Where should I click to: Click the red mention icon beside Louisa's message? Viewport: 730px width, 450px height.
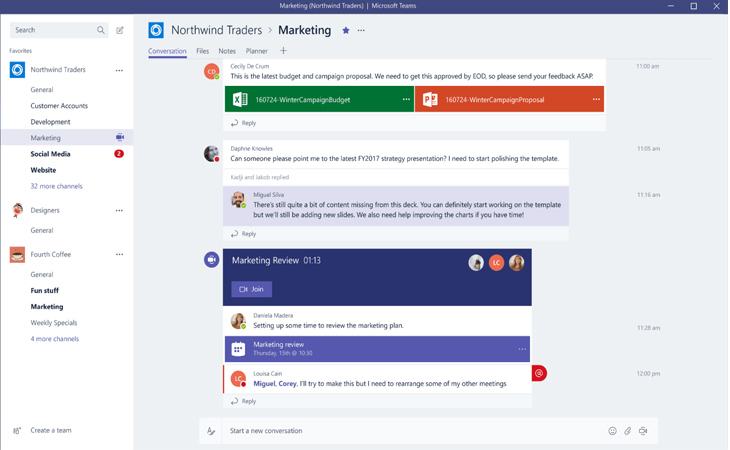pyautogui.click(x=539, y=373)
